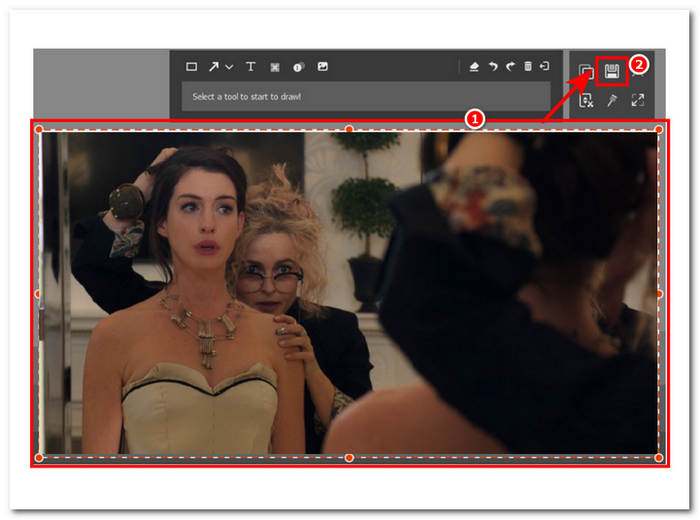Click the exit icon in drawing toolbar
700x520 pixels.
click(x=544, y=67)
